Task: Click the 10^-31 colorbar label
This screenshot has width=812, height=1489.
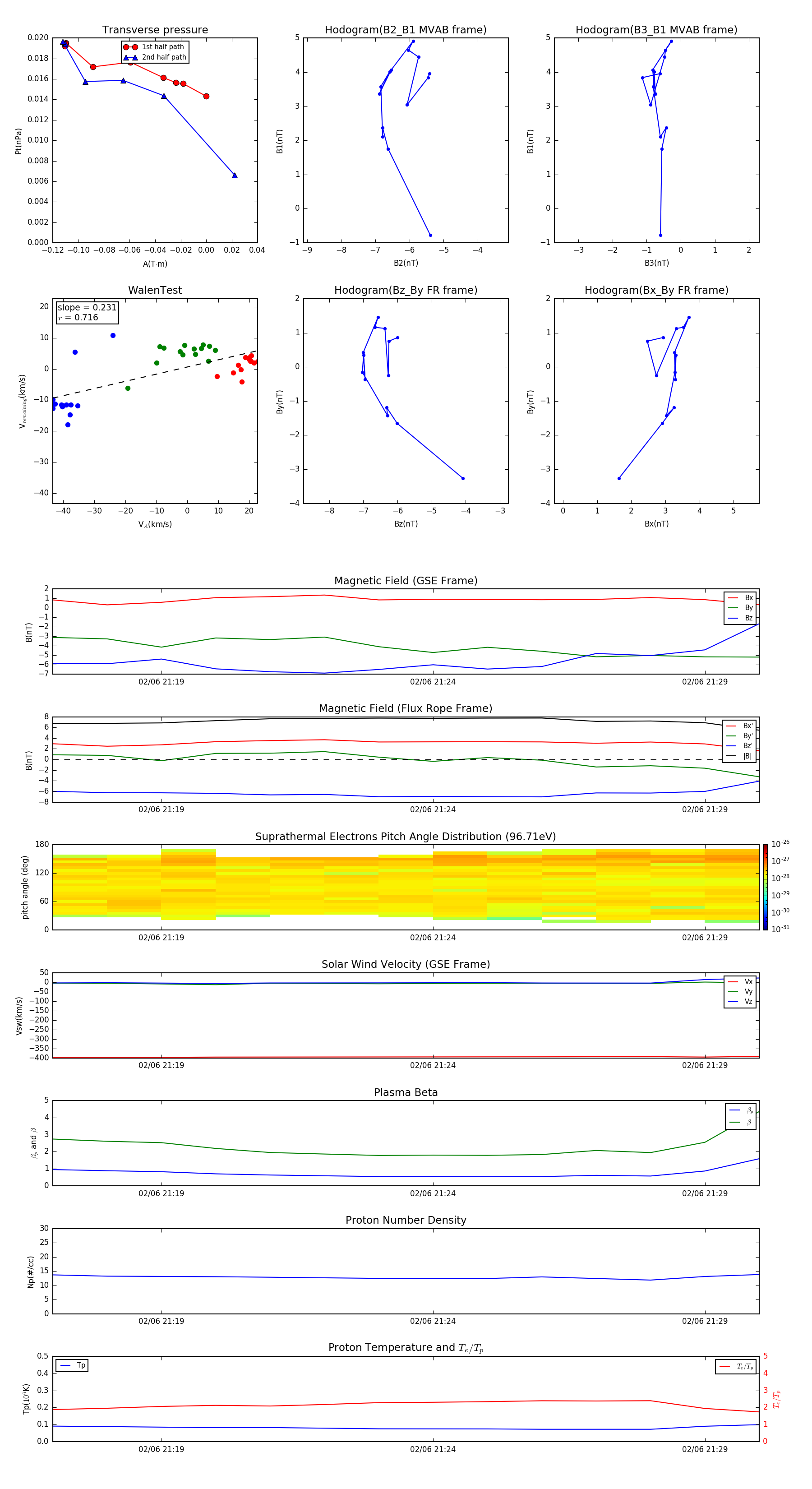Action: (780, 929)
